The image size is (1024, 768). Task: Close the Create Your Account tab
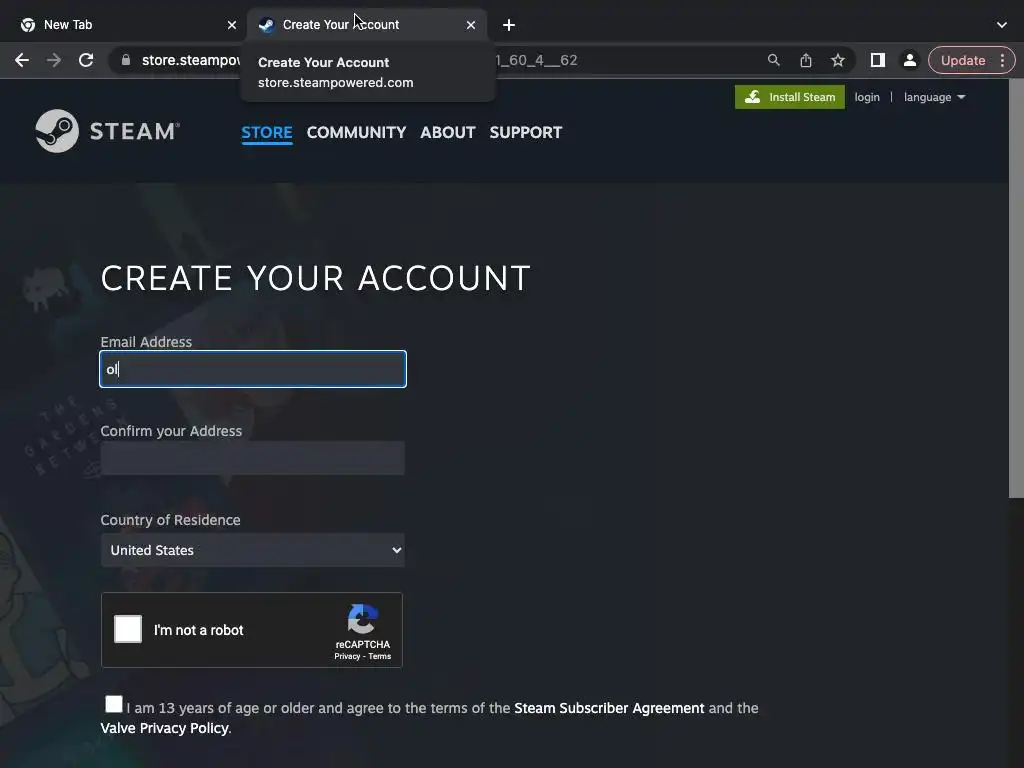pos(471,25)
